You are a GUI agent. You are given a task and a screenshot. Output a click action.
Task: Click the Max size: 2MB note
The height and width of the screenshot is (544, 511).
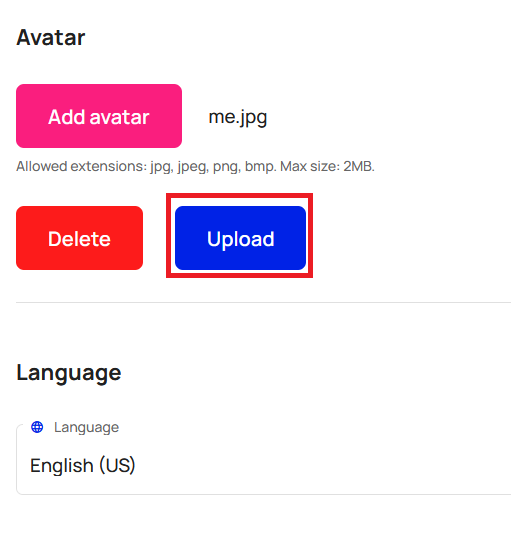pyautogui.click(x=327, y=167)
